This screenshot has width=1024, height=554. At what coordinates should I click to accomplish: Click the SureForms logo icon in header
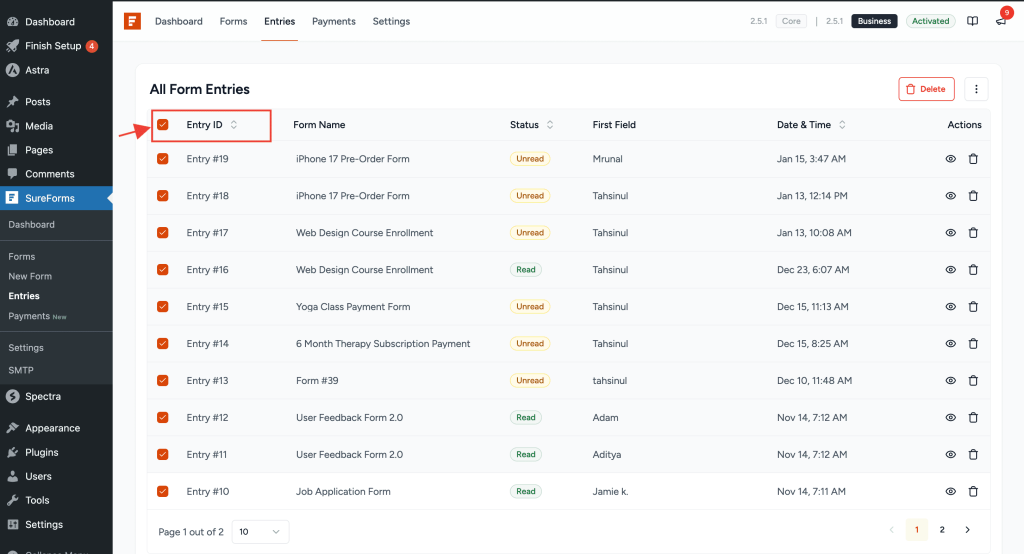coord(133,21)
